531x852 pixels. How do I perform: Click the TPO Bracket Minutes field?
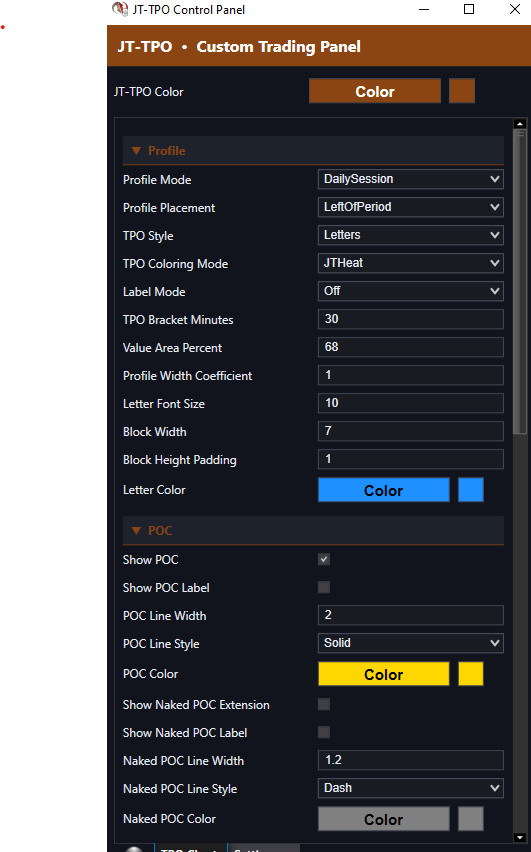tap(410, 319)
